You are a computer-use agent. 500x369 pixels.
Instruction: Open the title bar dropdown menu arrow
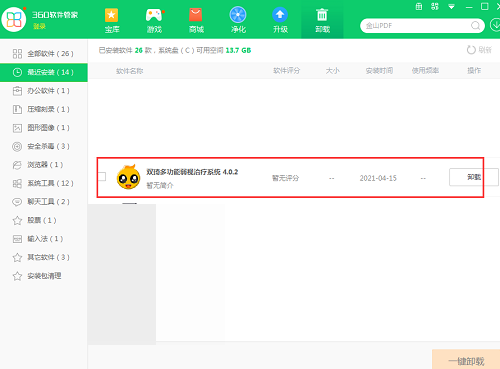451,7
